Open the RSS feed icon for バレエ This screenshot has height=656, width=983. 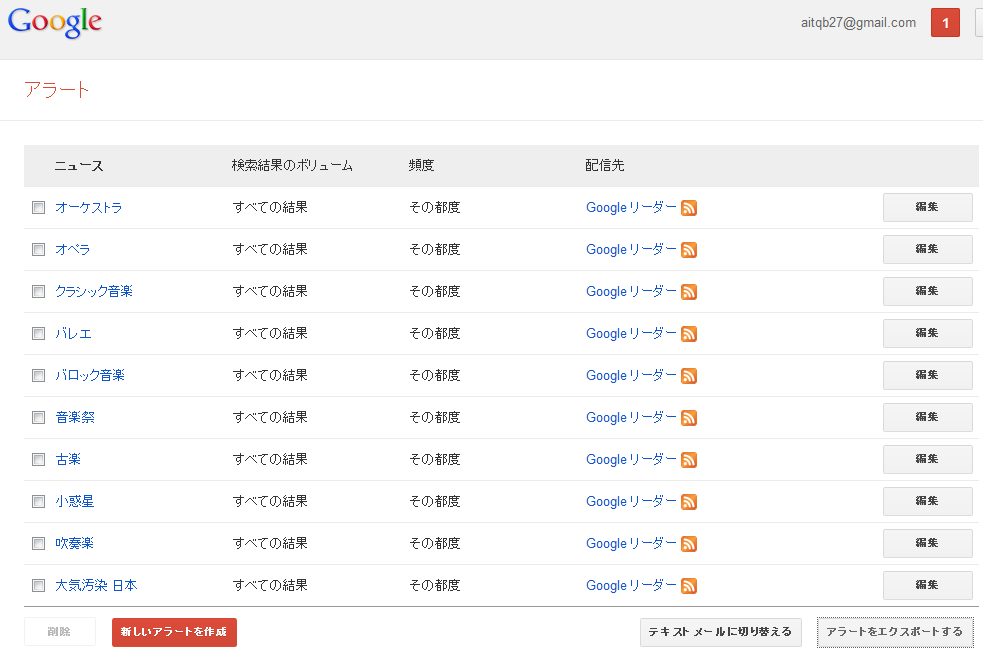(x=689, y=334)
